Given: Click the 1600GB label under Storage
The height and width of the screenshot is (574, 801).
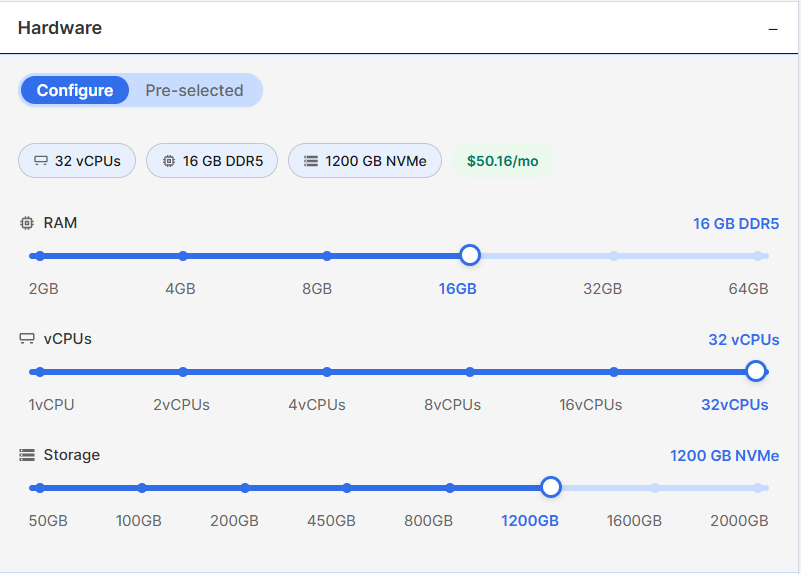Looking at the screenshot, I should (x=634, y=521).
